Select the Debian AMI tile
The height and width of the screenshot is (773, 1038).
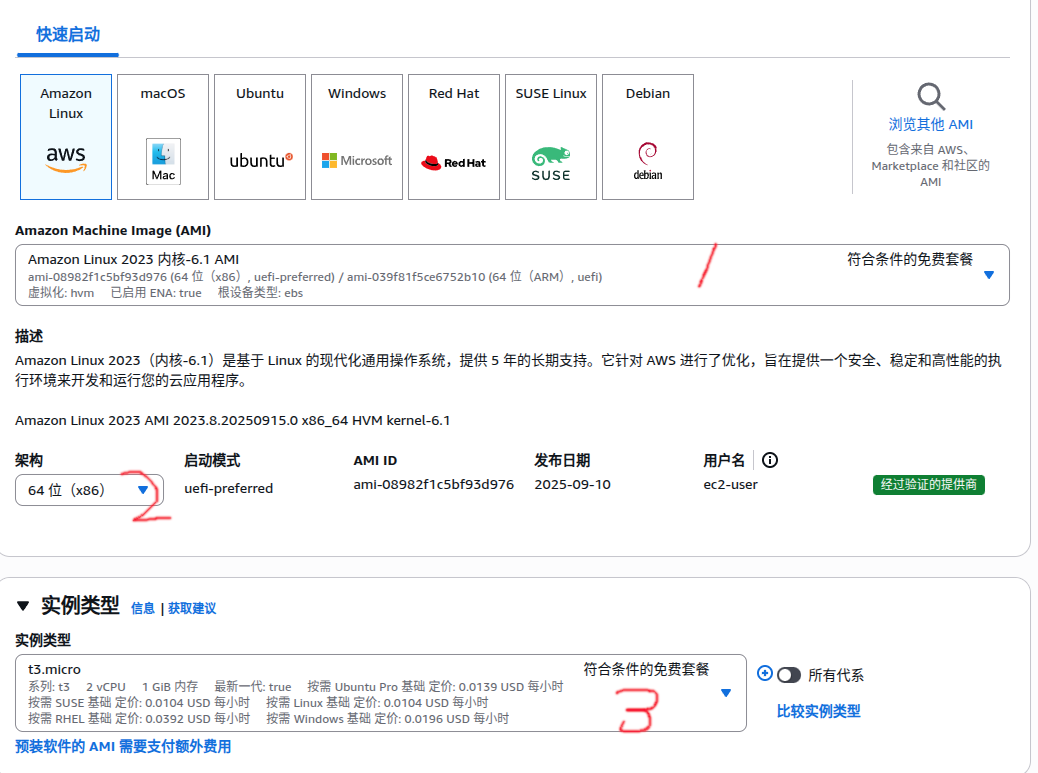tap(648, 137)
